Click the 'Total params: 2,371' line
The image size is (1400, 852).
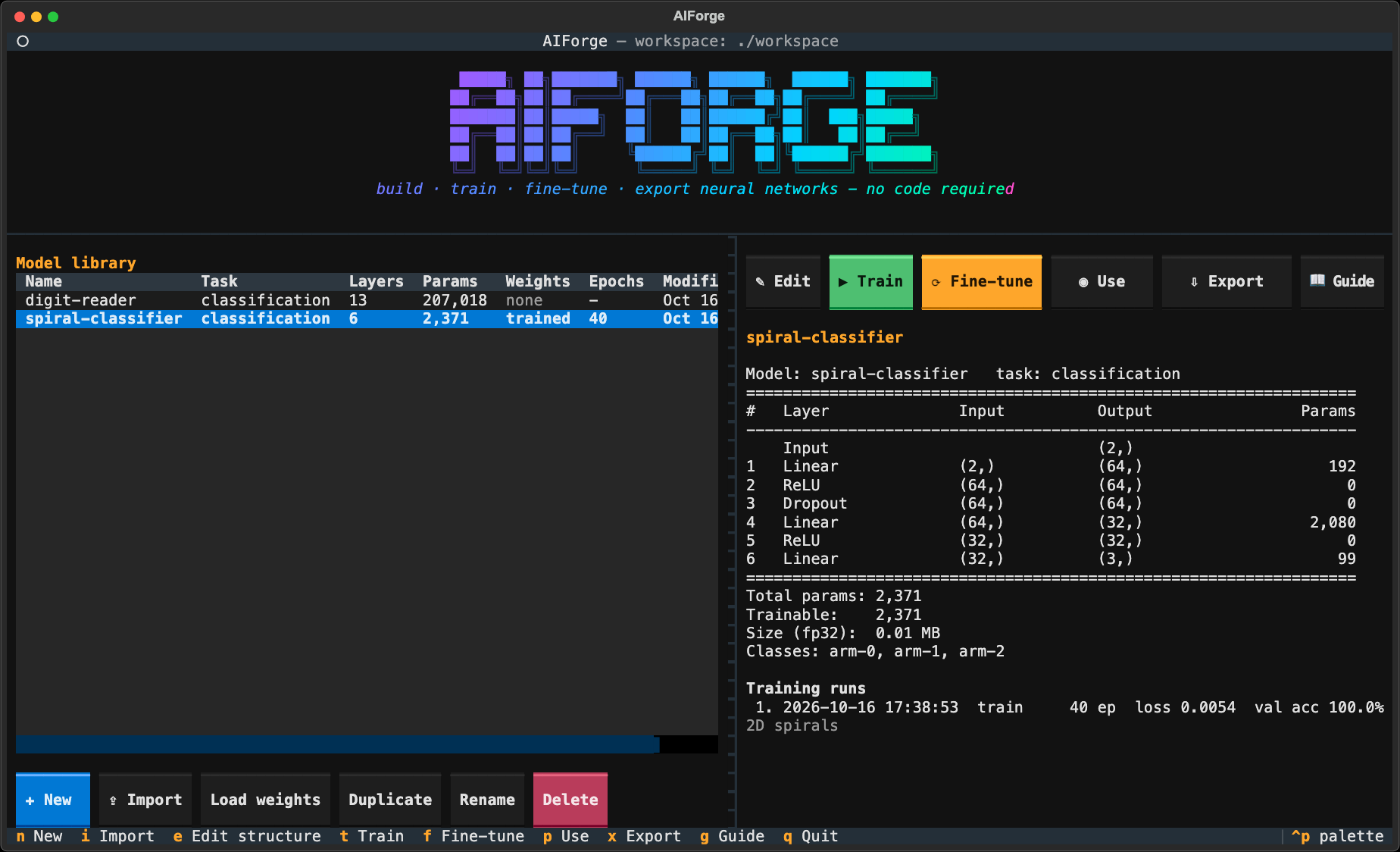pos(834,596)
